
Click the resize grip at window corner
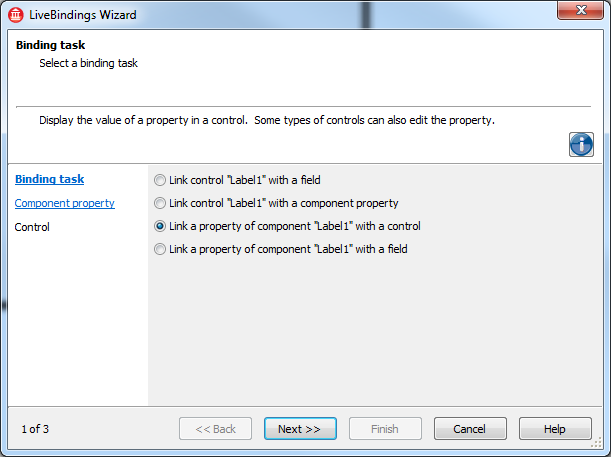click(x=597, y=443)
